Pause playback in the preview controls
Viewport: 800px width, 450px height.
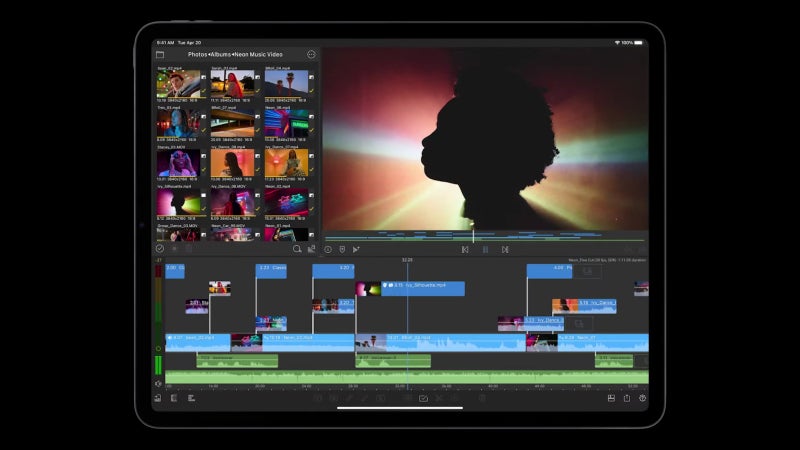click(x=485, y=249)
